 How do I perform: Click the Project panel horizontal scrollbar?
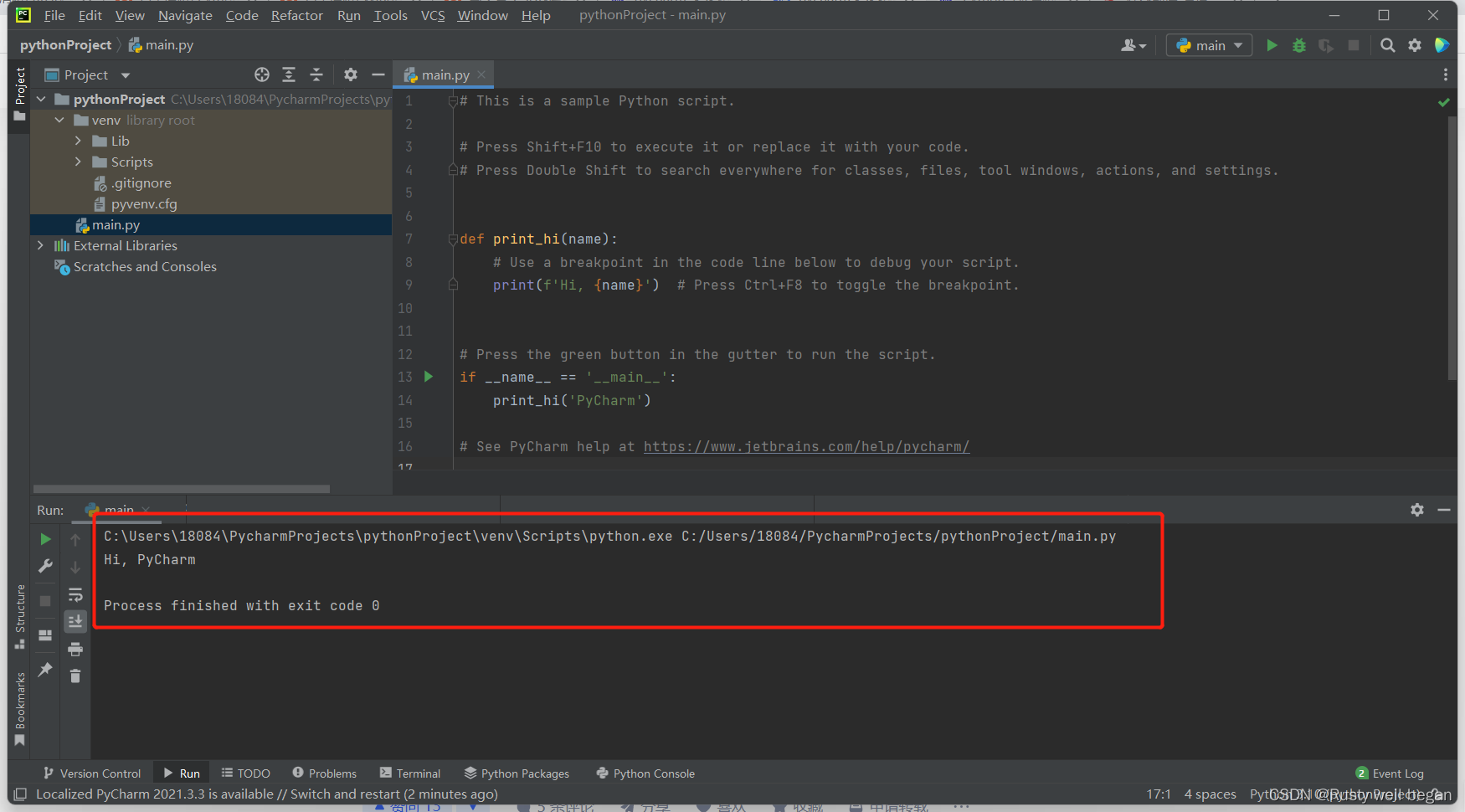181,489
